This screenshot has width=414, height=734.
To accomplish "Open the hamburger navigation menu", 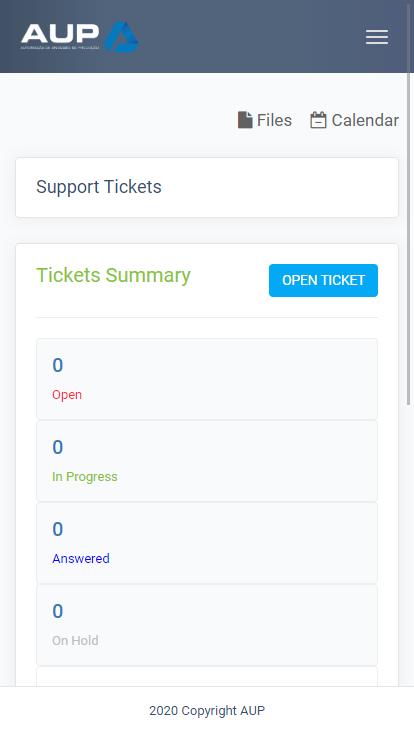I will coord(377,37).
